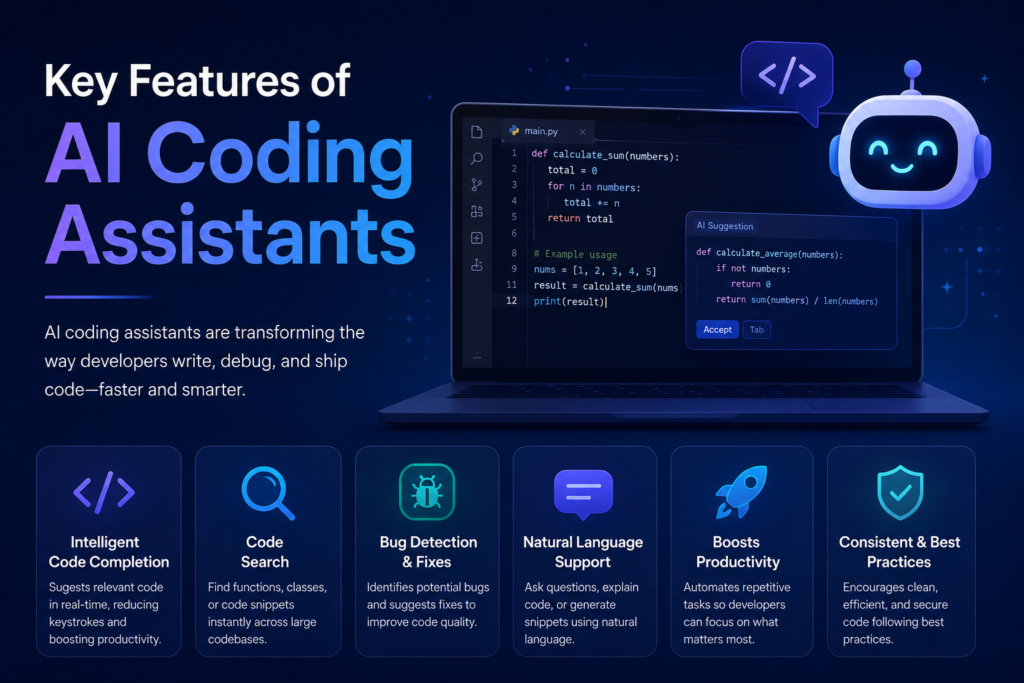The image size is (1024, 683).
Task: Click 'Sugests relevant code' description text
Action: point(106,613)
